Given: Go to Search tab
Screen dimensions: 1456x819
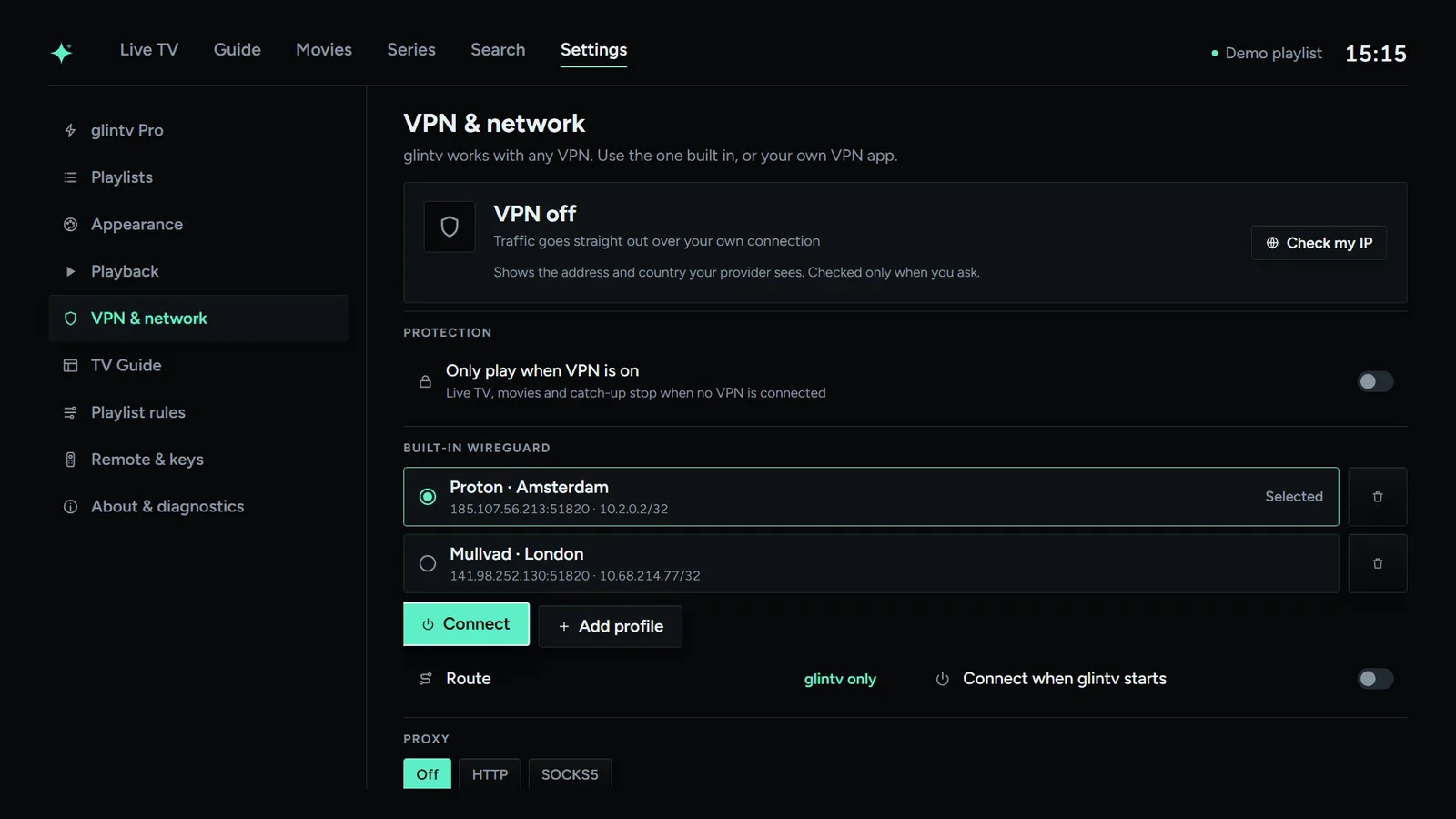Looking at the screenshot, I should click(x=498, y=50).
